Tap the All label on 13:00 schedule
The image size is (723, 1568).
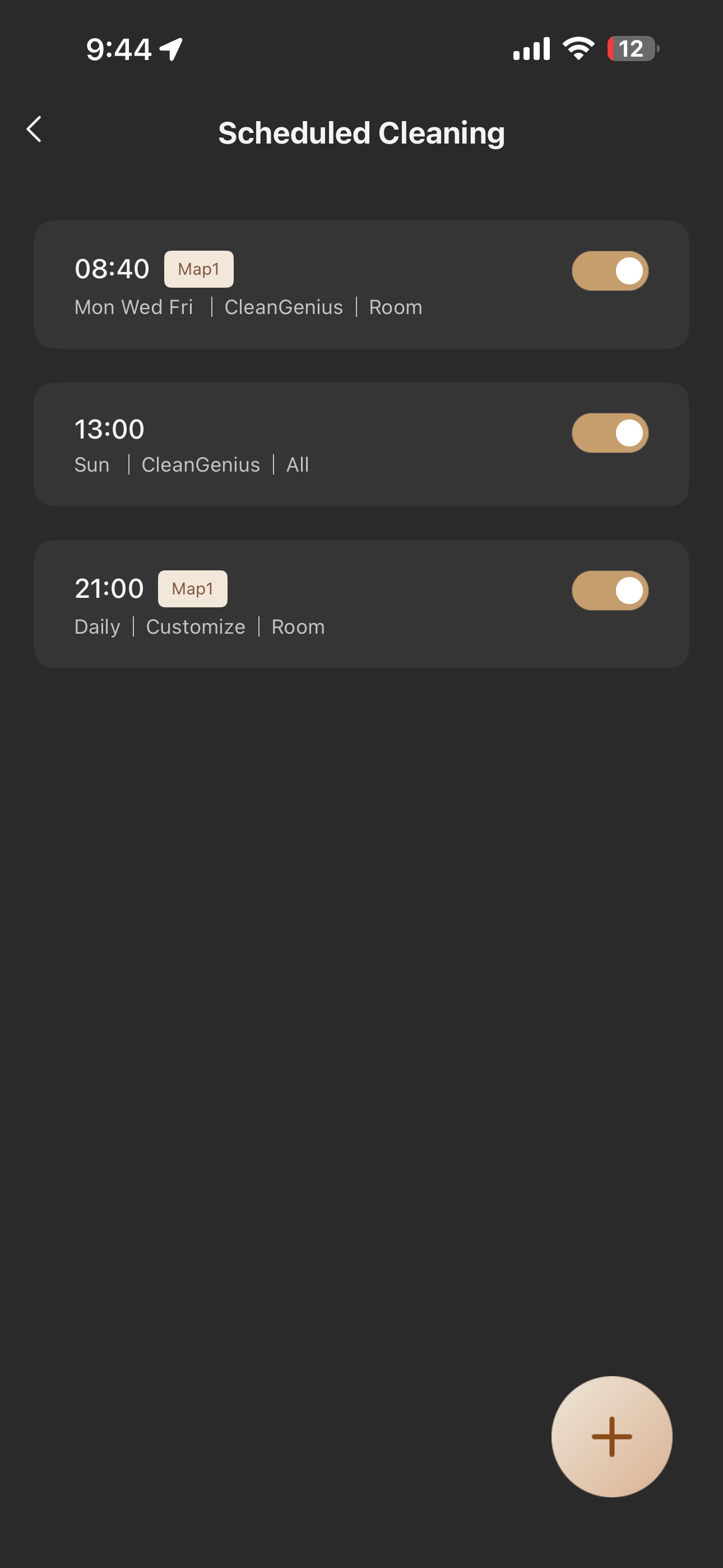tap(298, 465)
